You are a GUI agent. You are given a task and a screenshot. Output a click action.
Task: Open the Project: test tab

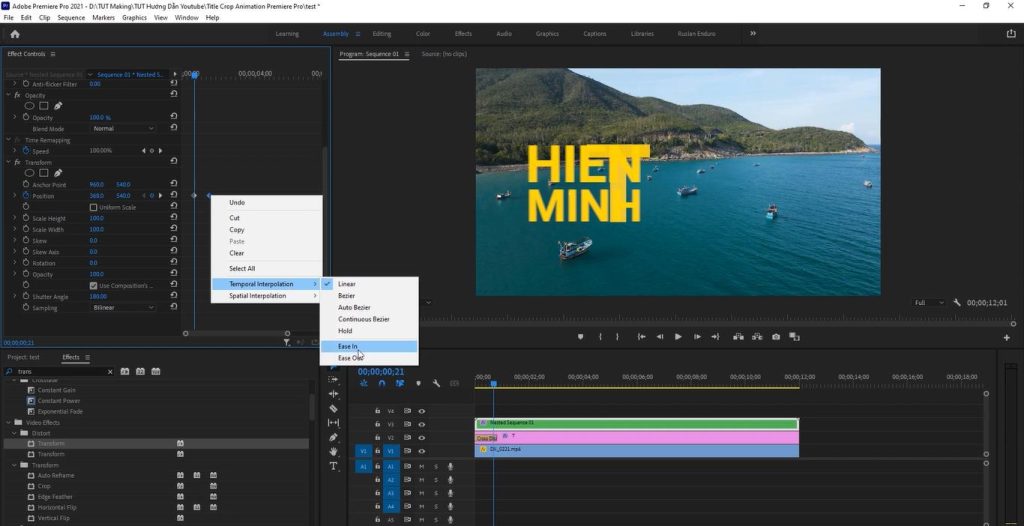pos(24,357)
